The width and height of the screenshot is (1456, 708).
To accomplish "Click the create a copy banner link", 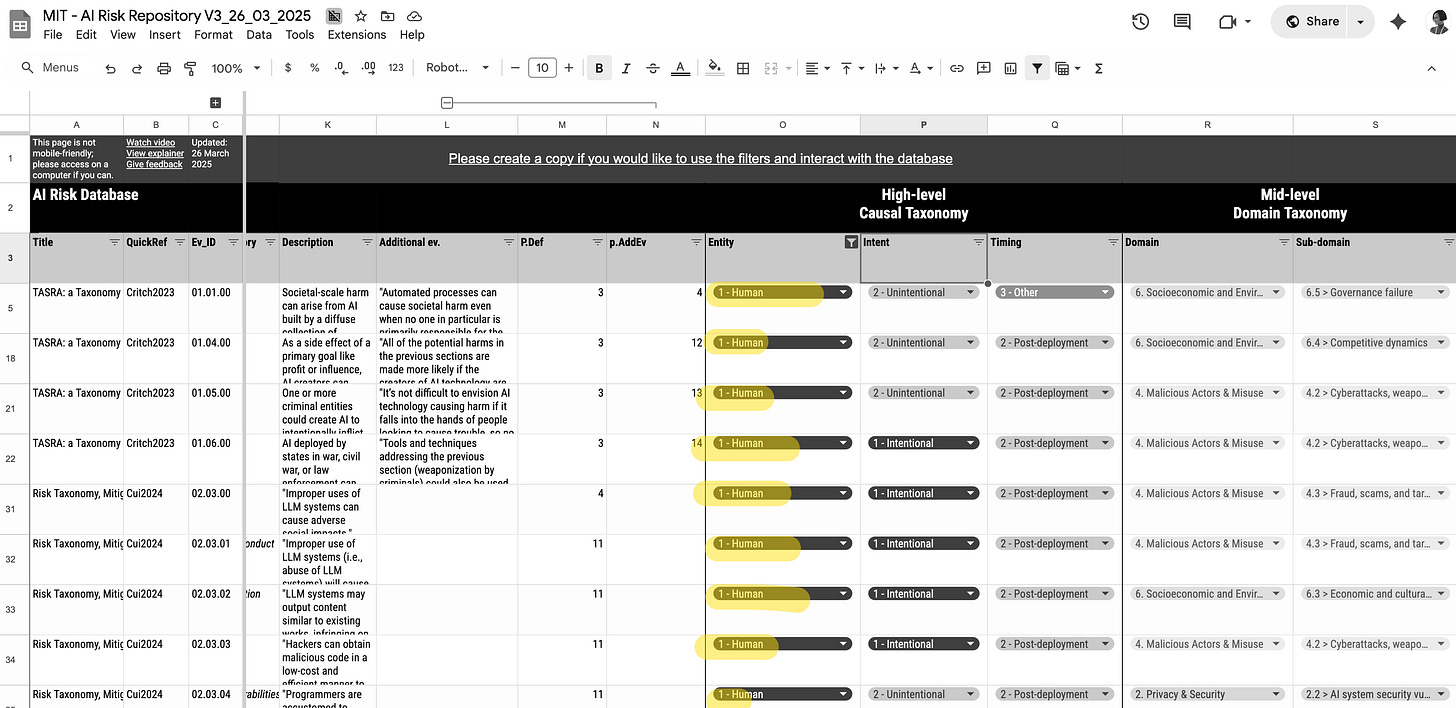I will (700, 158).
